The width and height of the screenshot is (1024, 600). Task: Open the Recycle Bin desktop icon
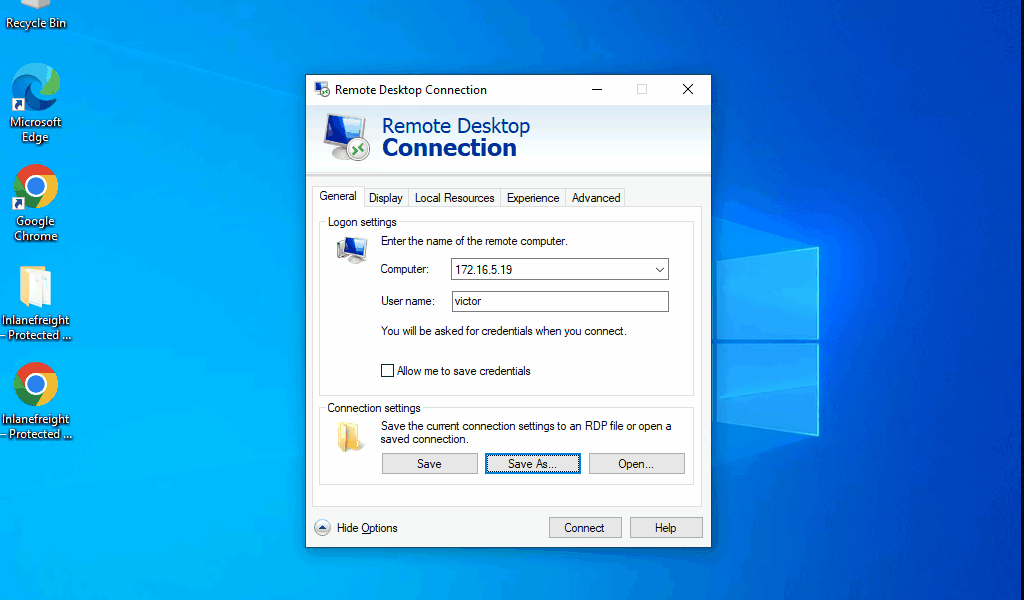pyautogui.click(x=36, y=12)
